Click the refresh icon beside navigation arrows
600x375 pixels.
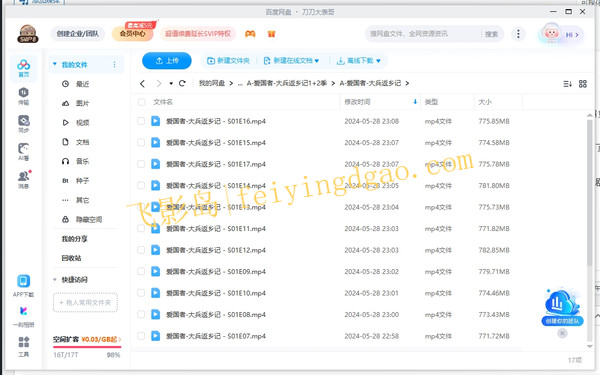pyautogui.click(x=182, y=83)
